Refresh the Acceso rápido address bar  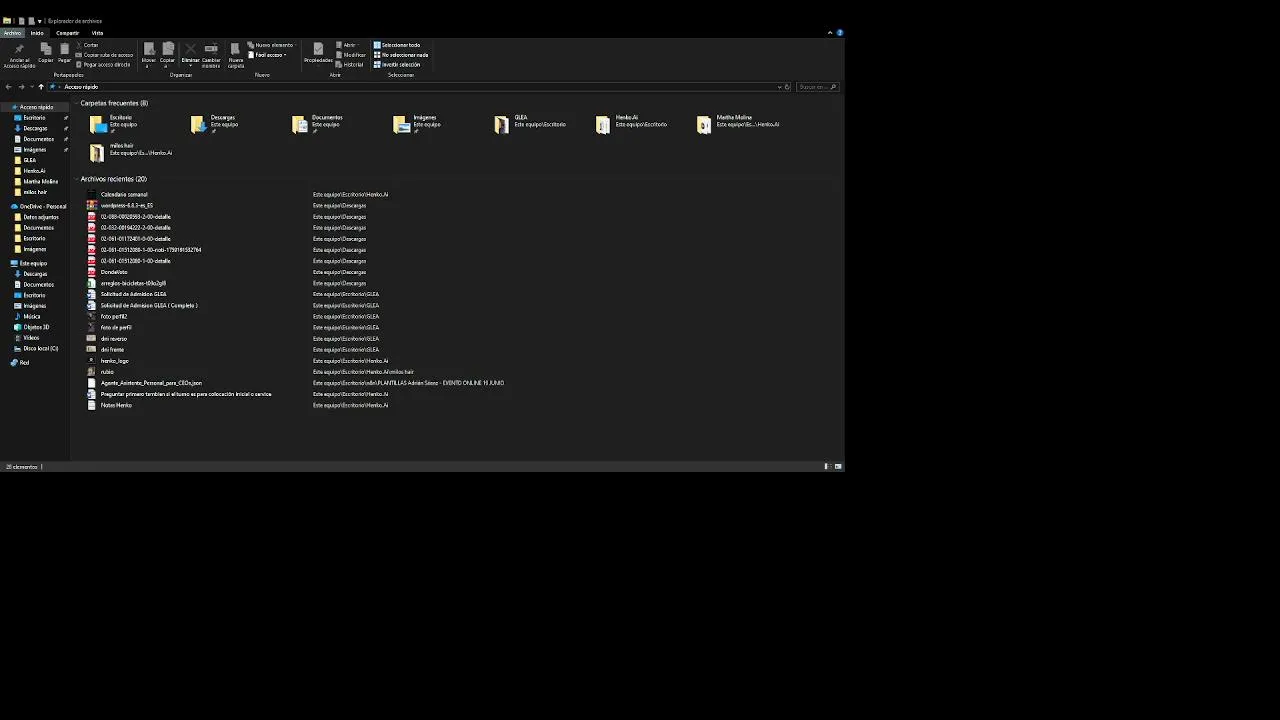click(788, 87)
